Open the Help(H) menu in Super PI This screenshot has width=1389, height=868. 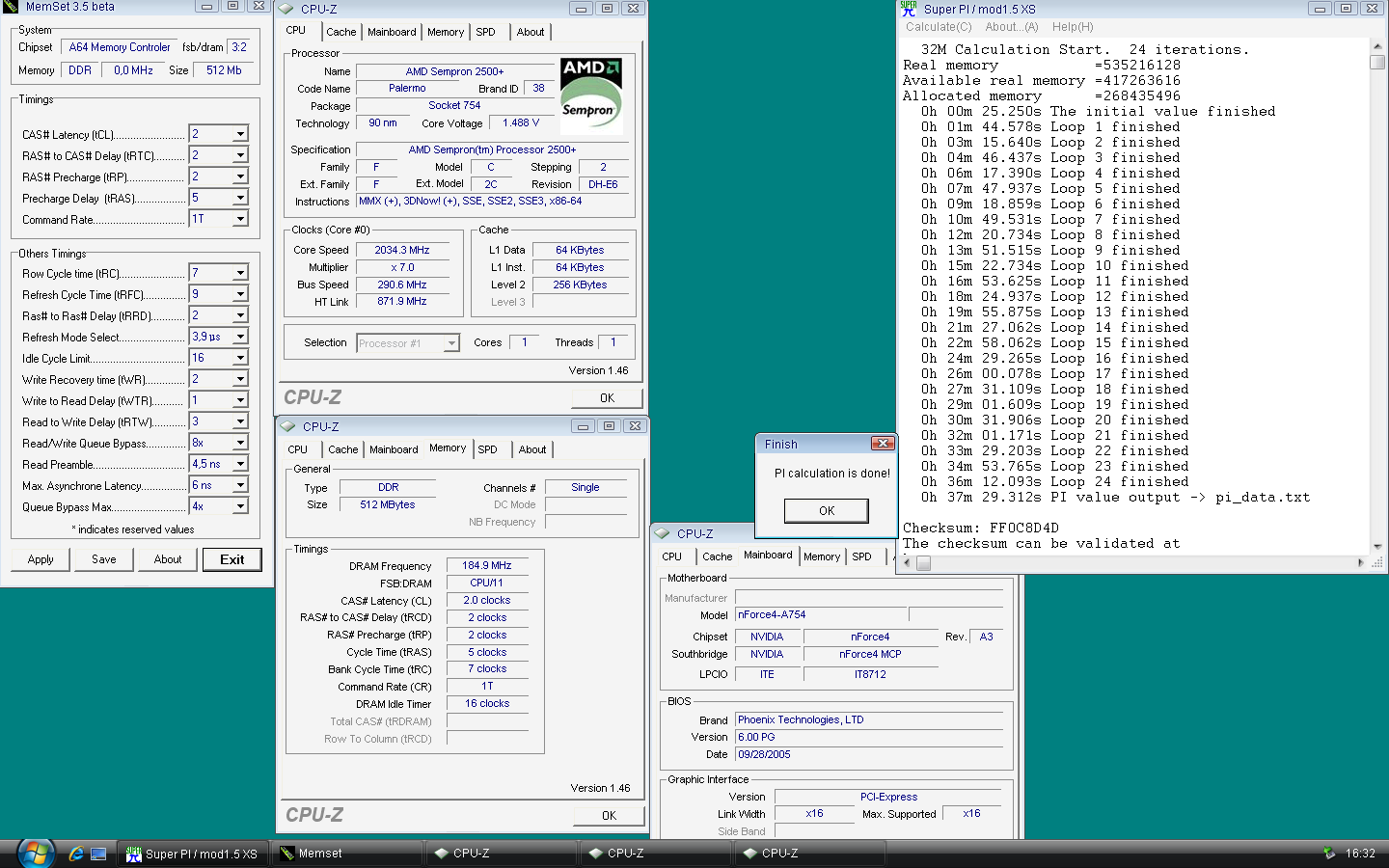coord(1073,27)
